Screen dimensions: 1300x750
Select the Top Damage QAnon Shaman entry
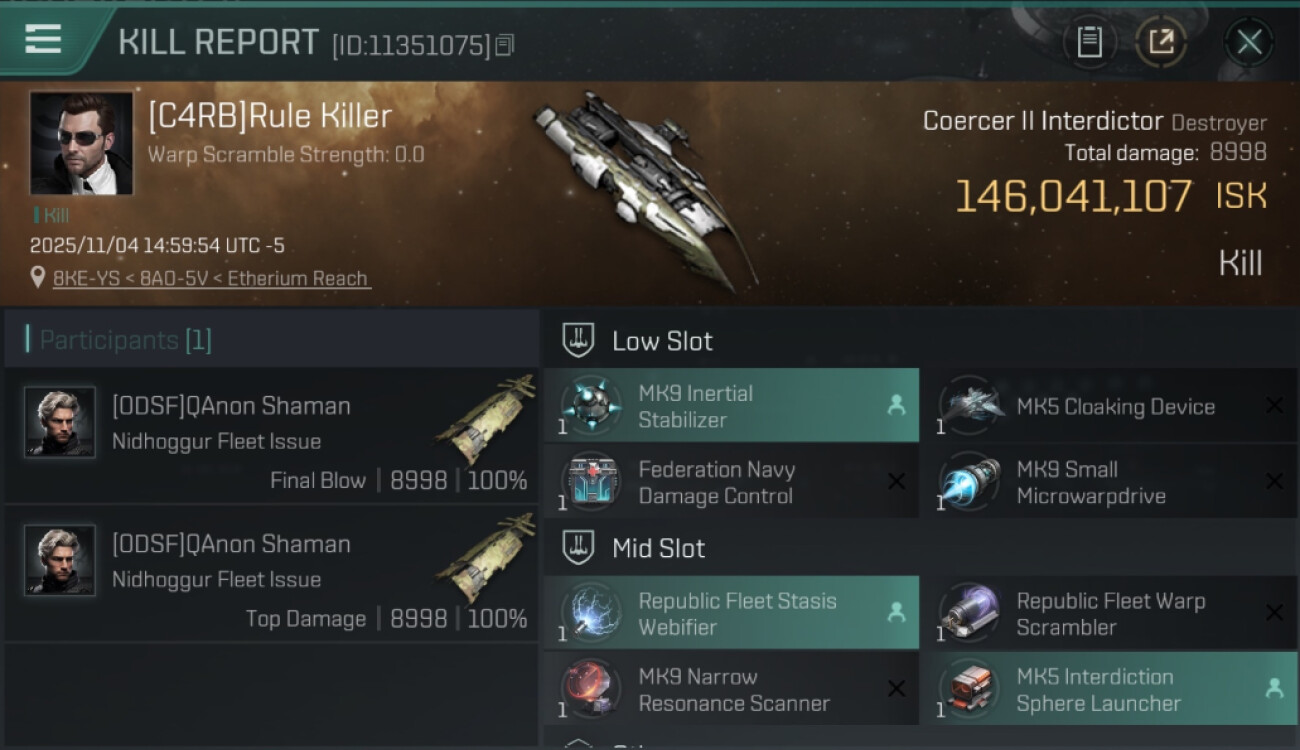pos(272,573)
